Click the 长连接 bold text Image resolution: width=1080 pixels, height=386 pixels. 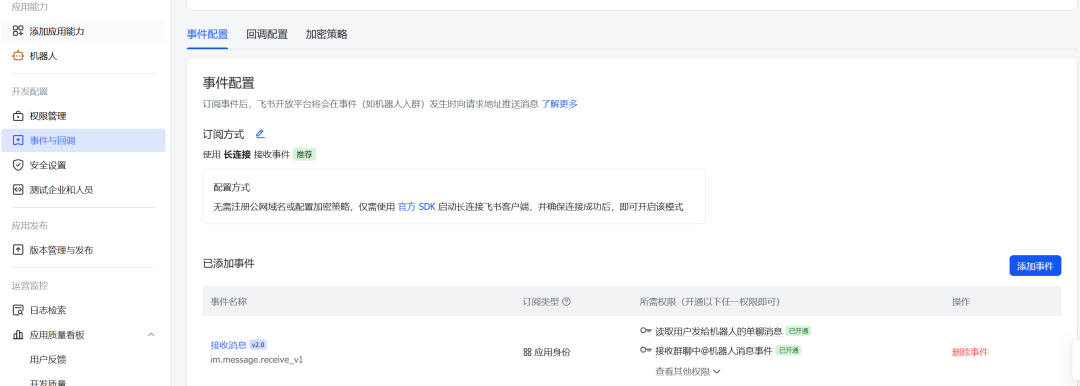[237, 154]
